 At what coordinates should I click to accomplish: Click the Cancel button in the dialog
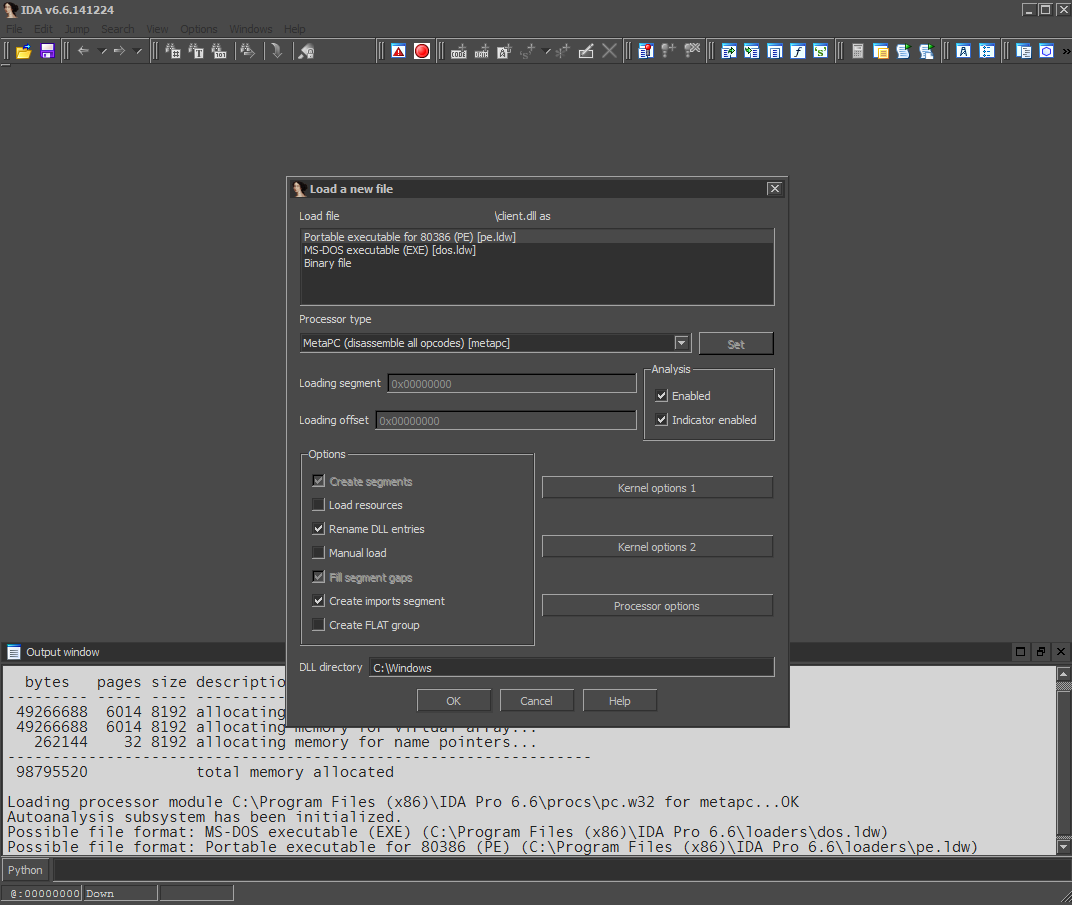(537, 701)
